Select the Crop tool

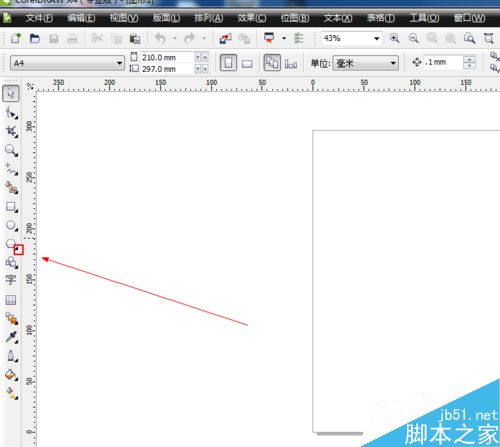click(x=11, y=131)
